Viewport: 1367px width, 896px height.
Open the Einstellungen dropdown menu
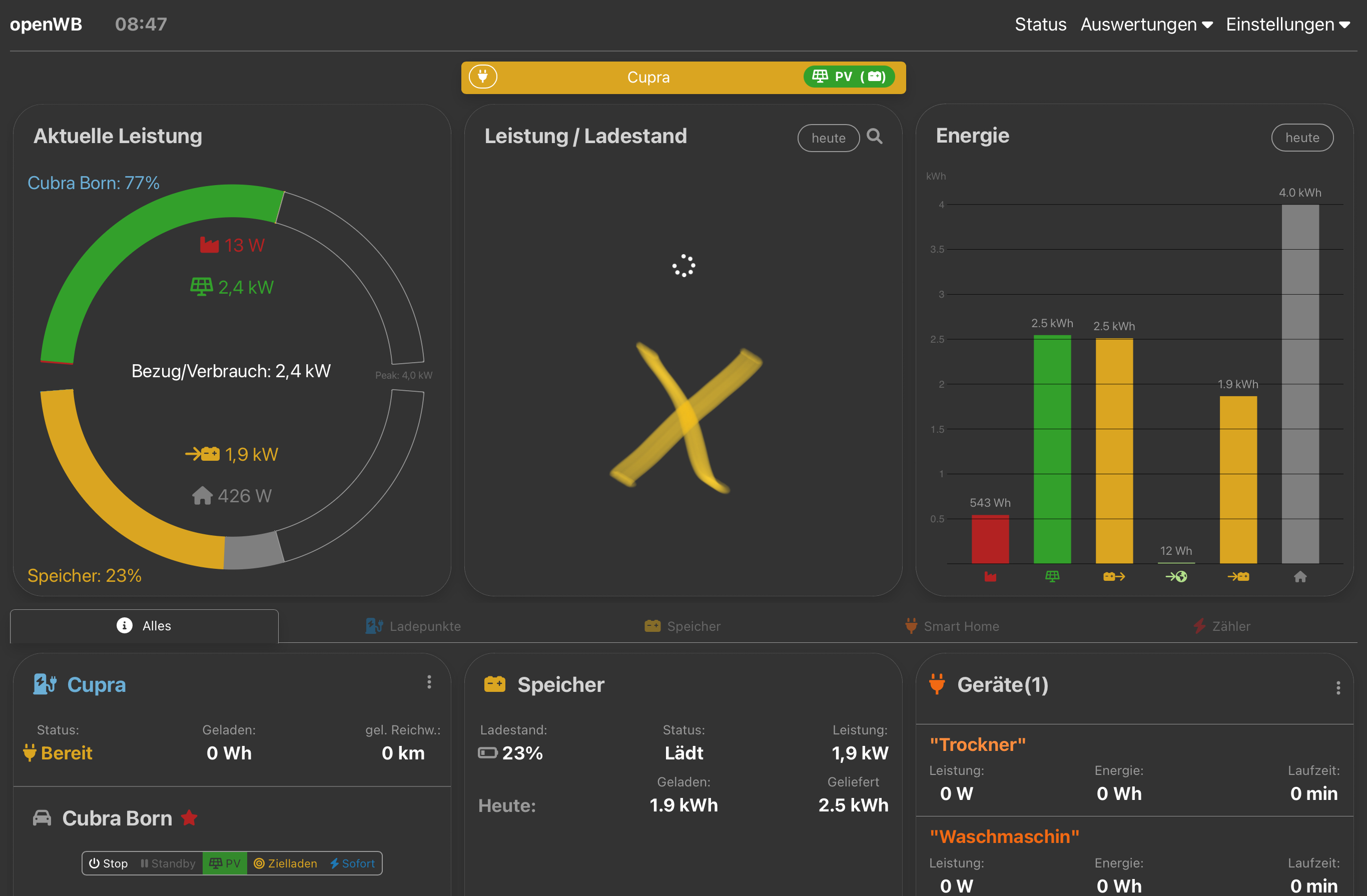click(x=1287, y=24)
